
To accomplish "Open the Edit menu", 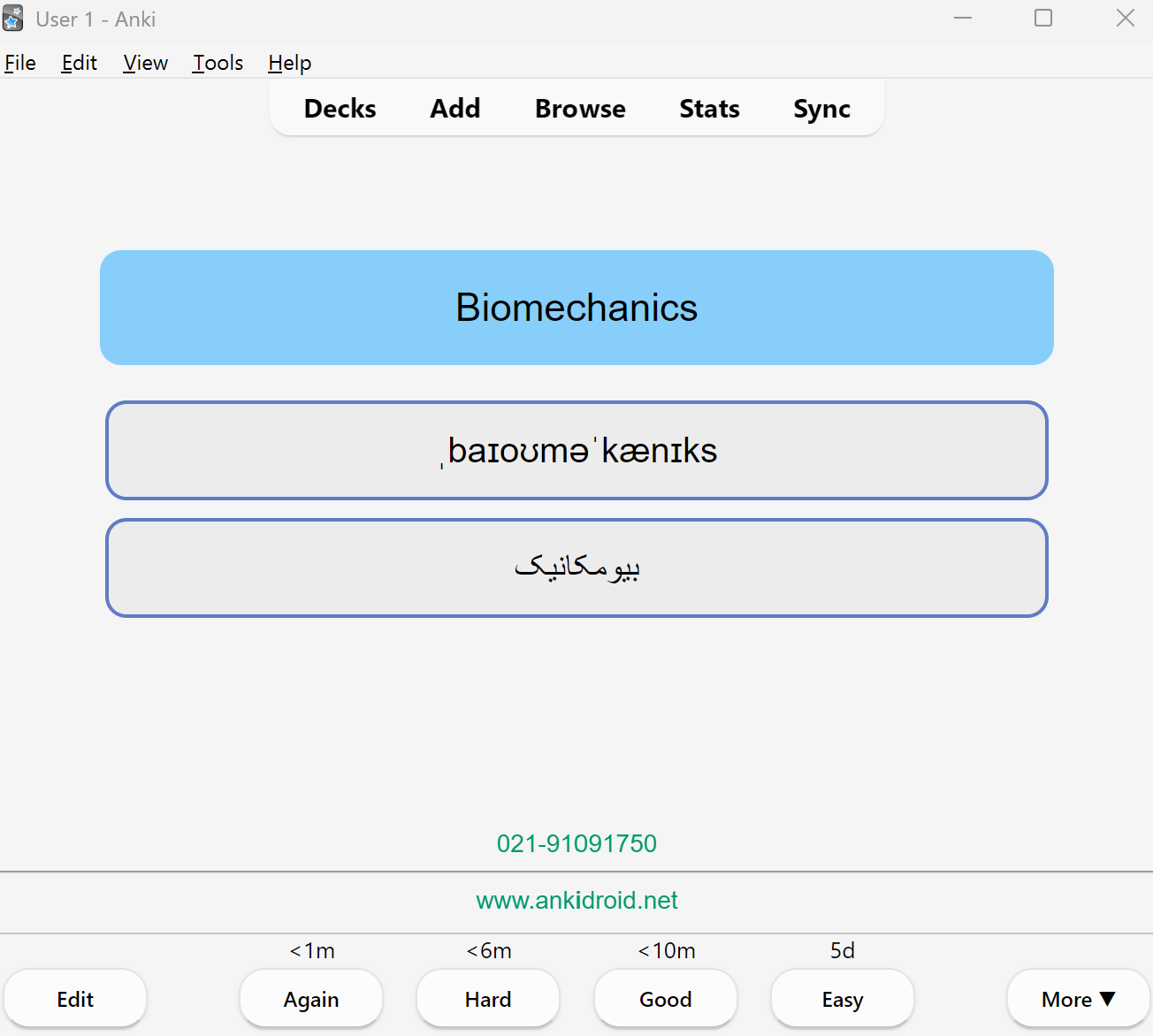I will 80,63.
